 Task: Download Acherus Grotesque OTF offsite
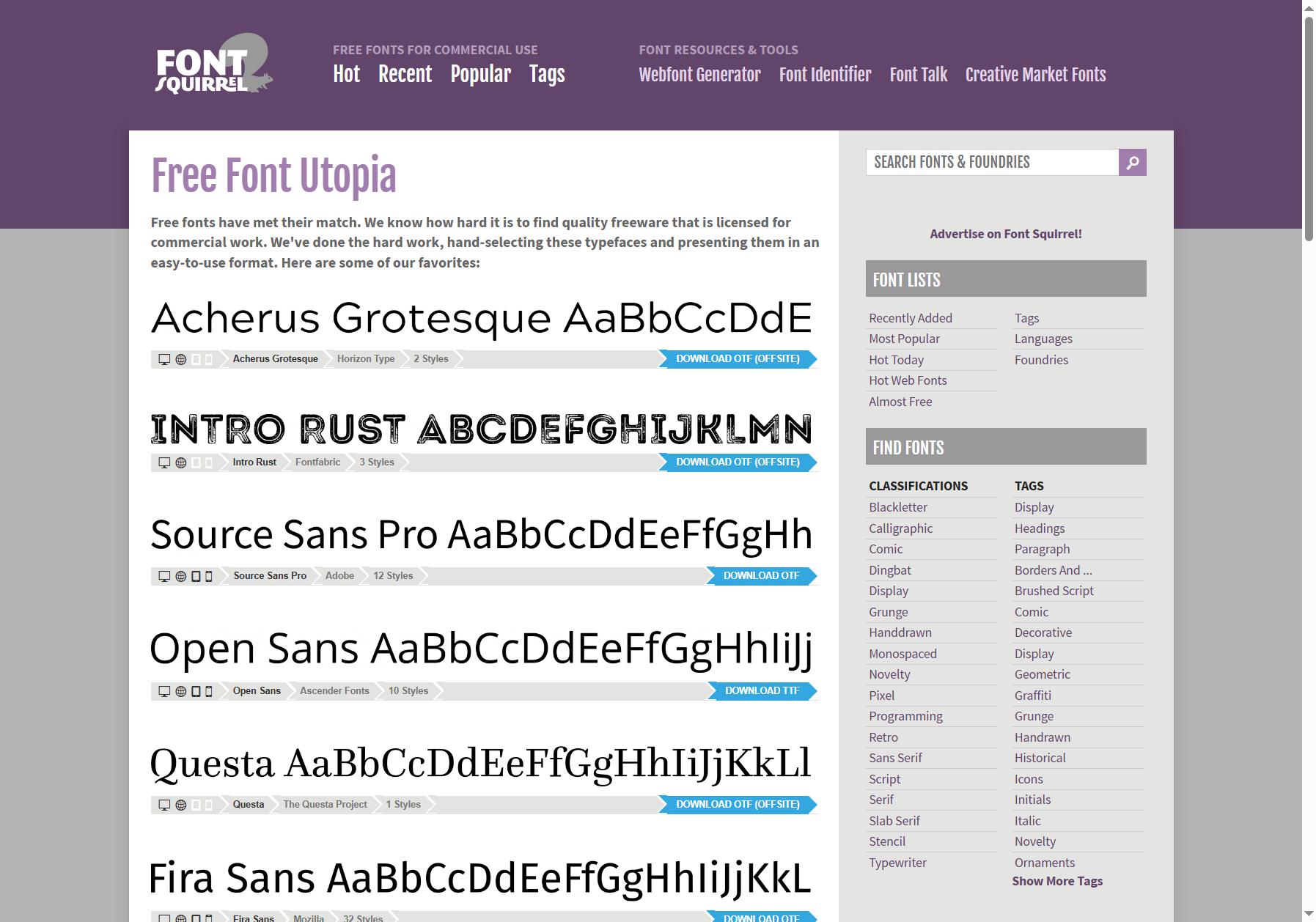738,359
